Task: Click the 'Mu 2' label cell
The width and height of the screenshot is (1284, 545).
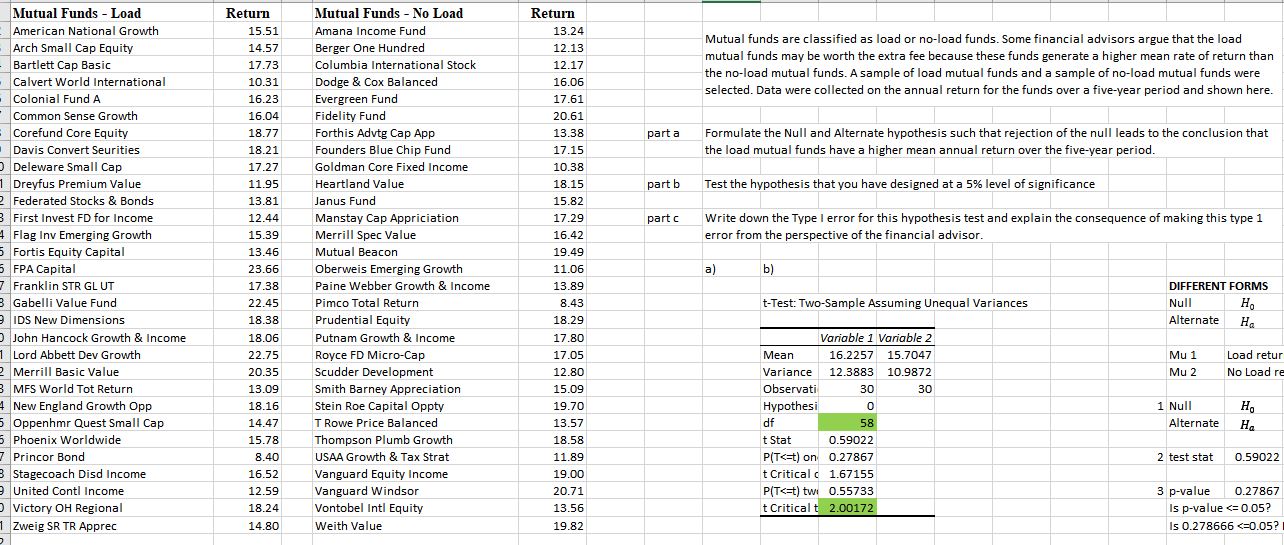Action: (1183, 372)
